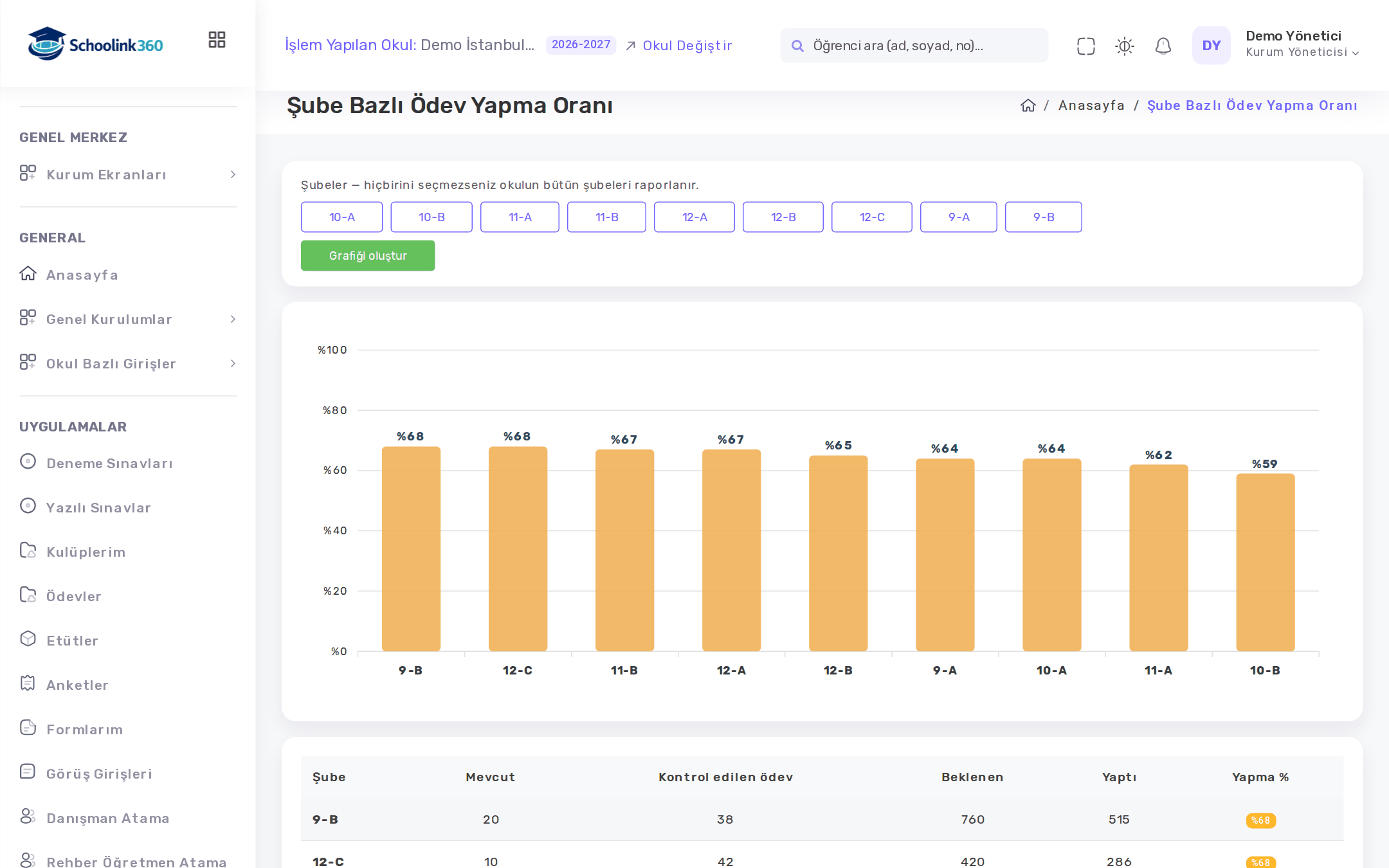
Task: Toggle the 11-A branch filter
Action: coord(520,217)
